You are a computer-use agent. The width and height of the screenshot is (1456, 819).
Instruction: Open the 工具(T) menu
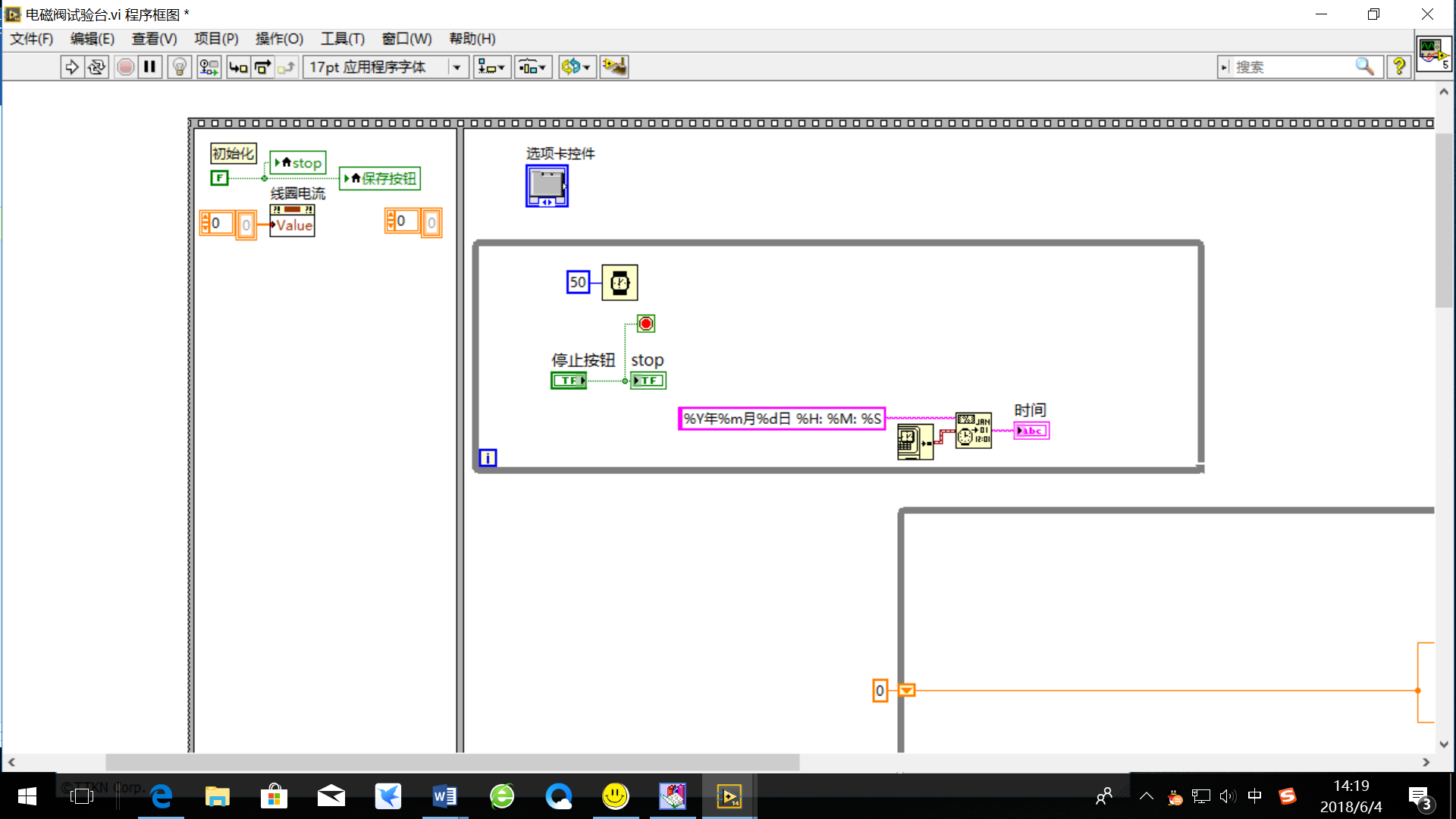tap(342, 39)
